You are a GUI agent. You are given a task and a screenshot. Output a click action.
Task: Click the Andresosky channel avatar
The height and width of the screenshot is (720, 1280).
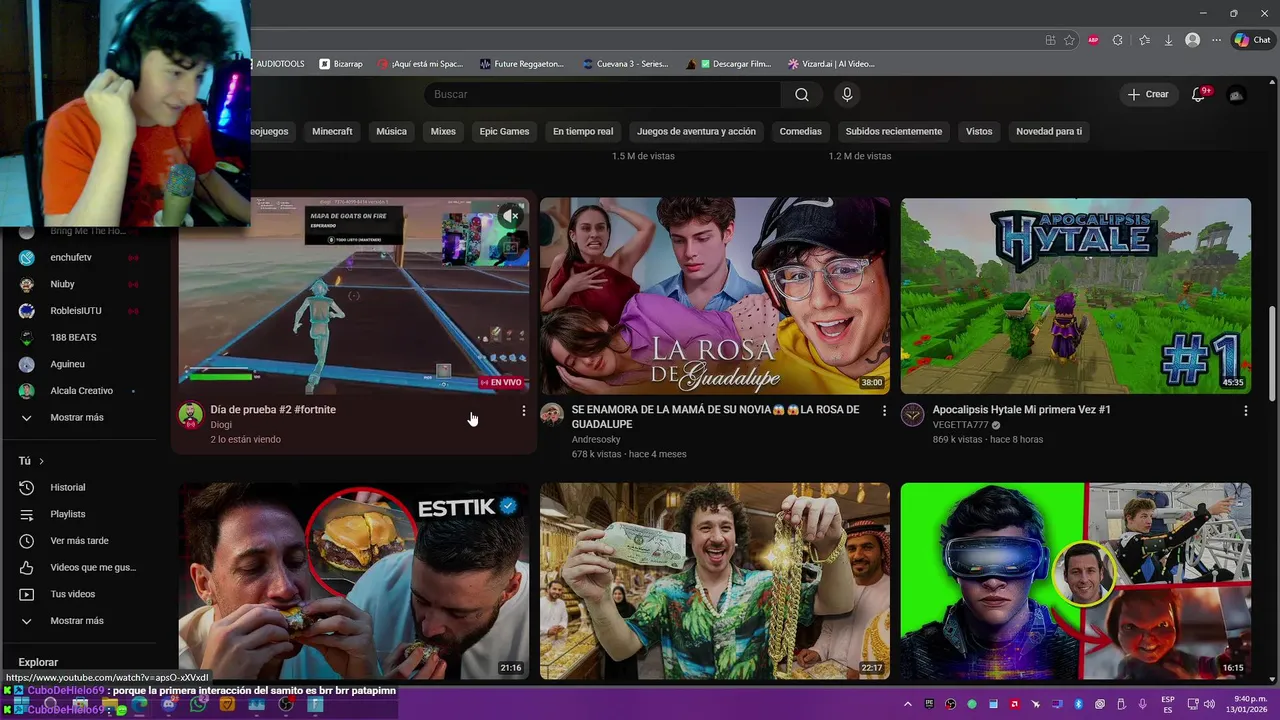click(x=552, y=415)
